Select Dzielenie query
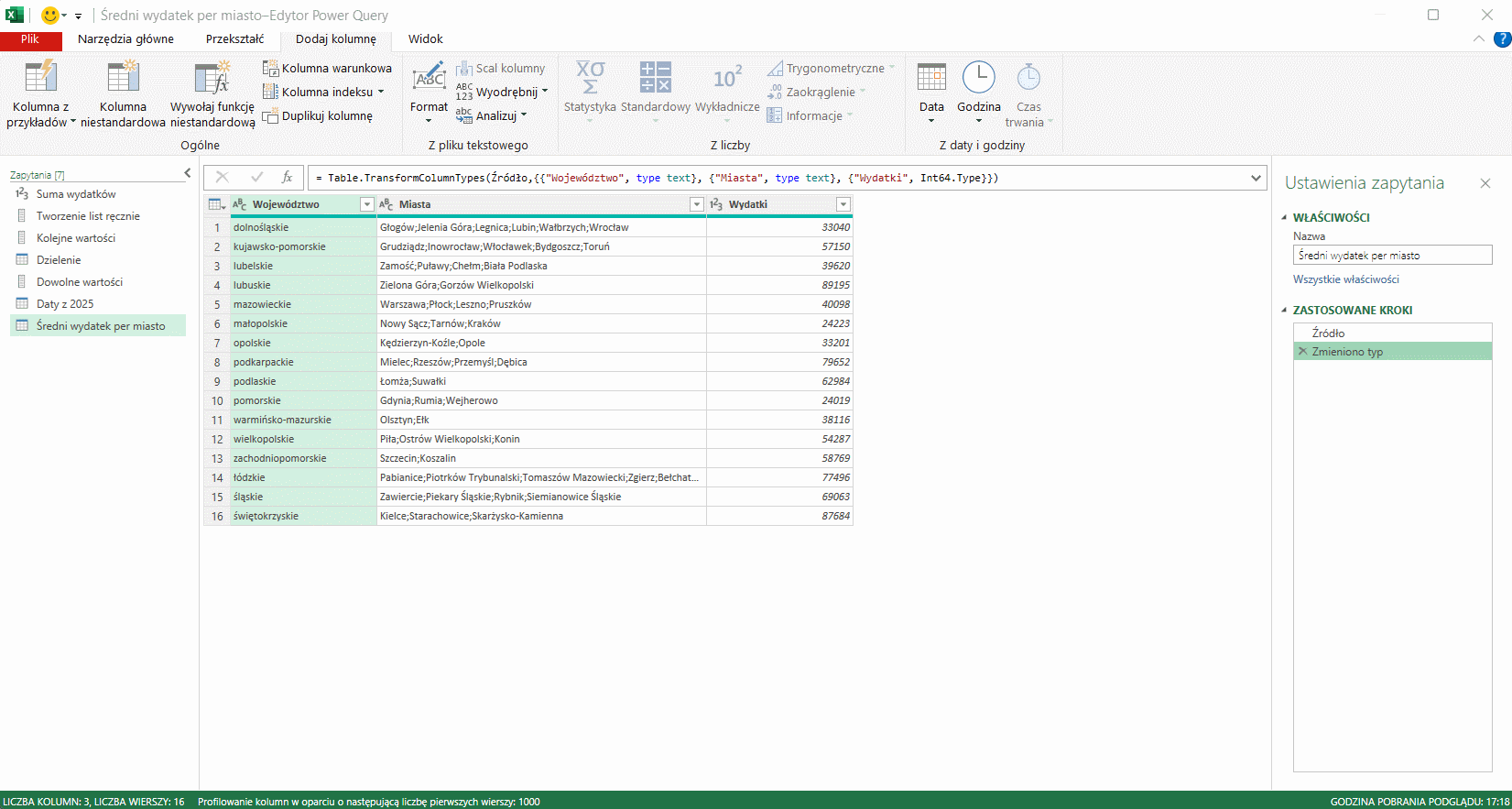The width and height of the screenshot is (1512, 809). [98, 260]
